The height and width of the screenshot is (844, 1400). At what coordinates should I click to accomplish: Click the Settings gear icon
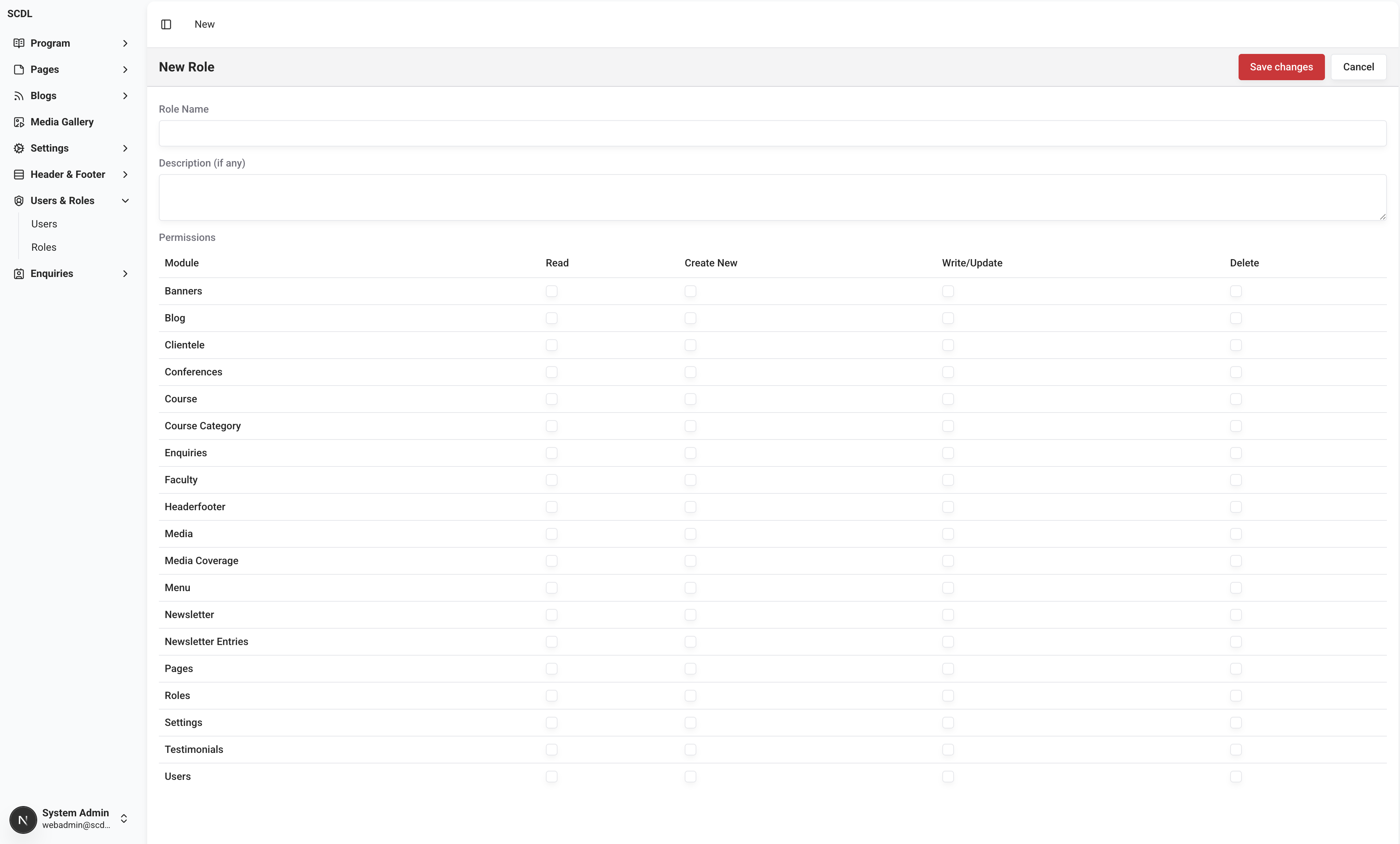[x=19, y=148]
